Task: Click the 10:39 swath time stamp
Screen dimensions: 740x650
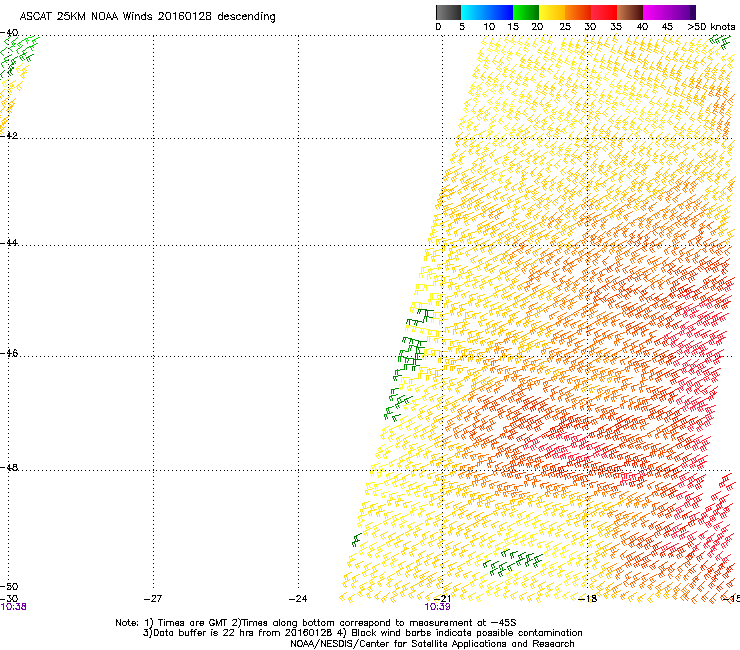Action: 437,607
